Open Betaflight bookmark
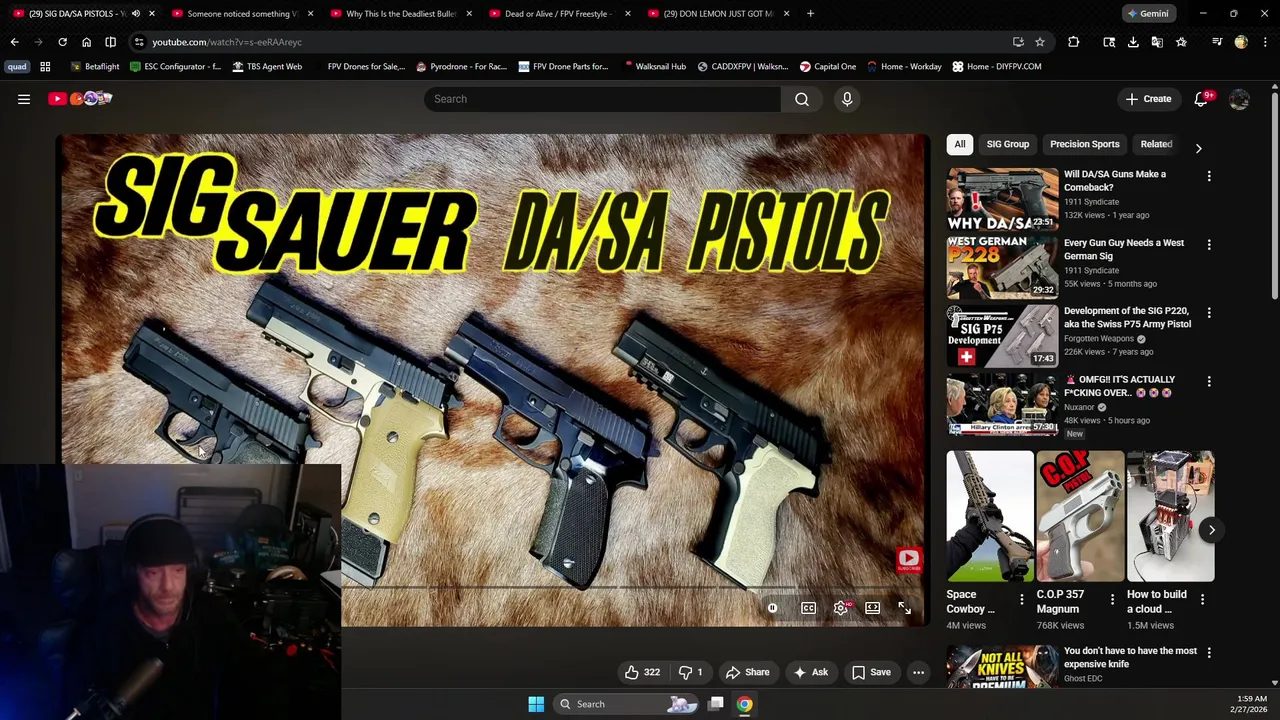Image resolution: width=1280 pixels, height=720 pixels. (x=95, y=67)
